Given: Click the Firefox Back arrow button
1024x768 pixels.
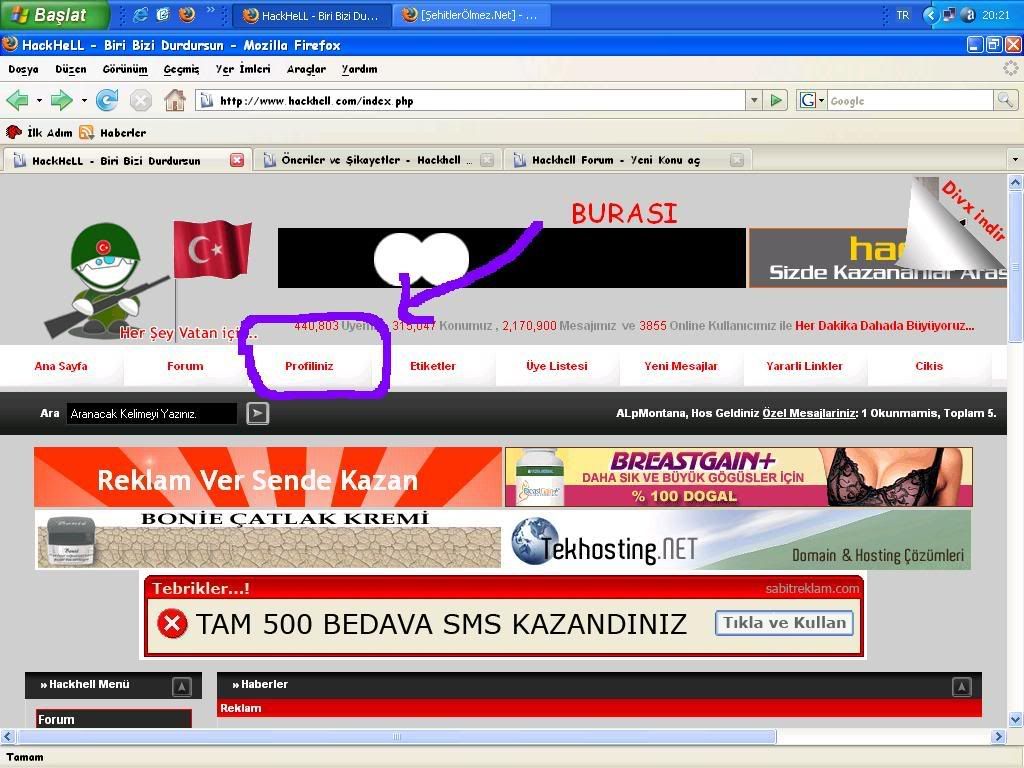Looking at the screenshot, I should [18, 101].
